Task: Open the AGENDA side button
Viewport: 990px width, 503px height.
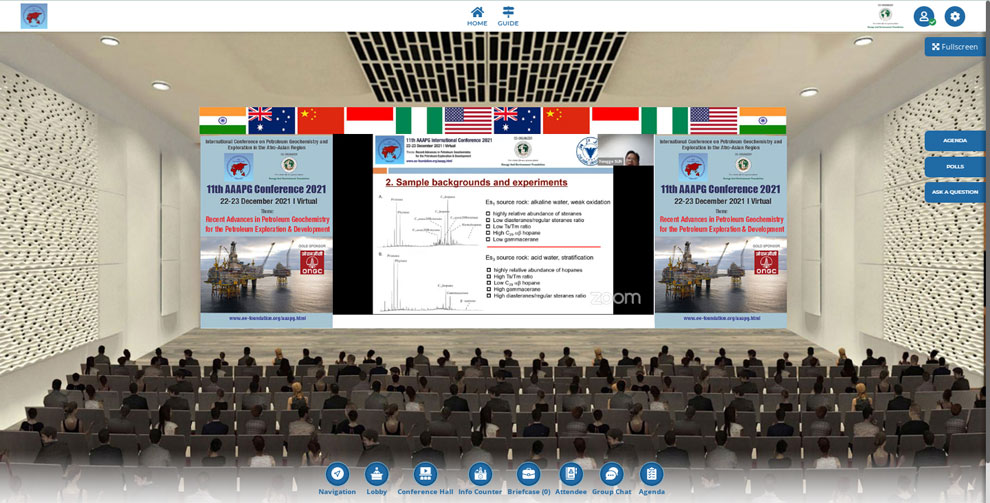Action: pos(955,141)
